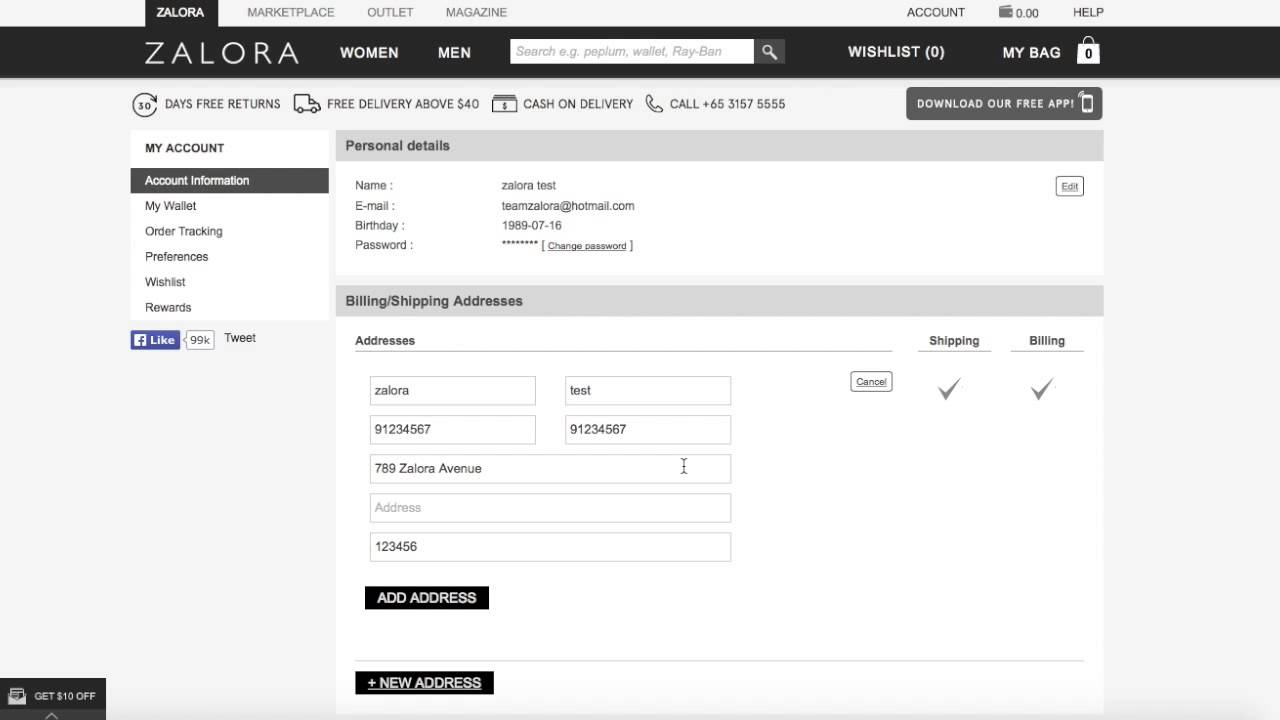Click the Add Address button
Image resolution: width=1280 pixels, height=720 pixels.
click(427, 597)
